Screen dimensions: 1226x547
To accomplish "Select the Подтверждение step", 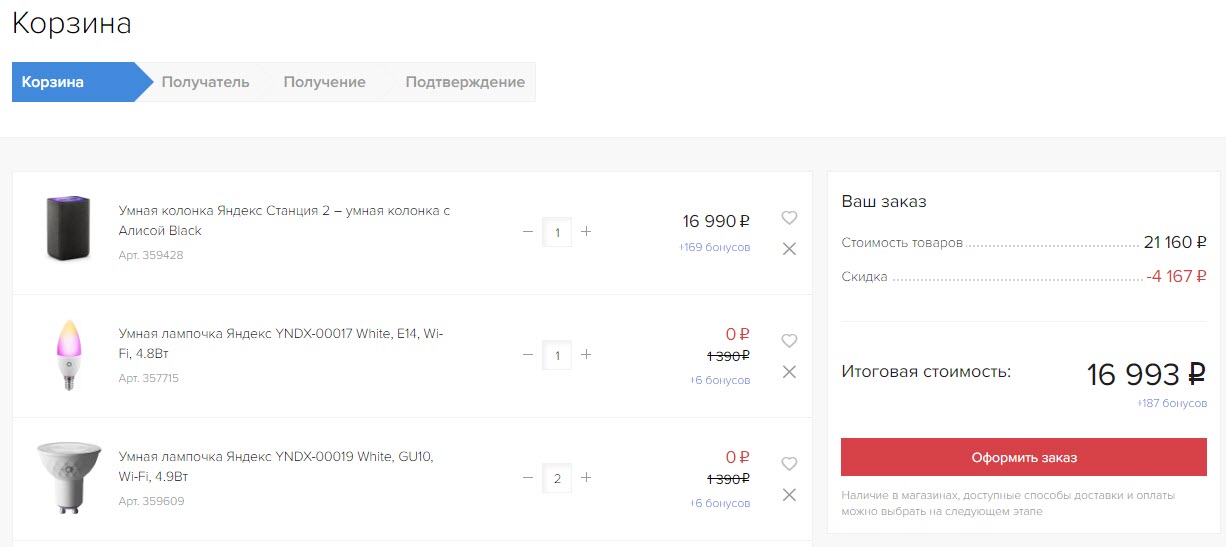I will [464, 82].
